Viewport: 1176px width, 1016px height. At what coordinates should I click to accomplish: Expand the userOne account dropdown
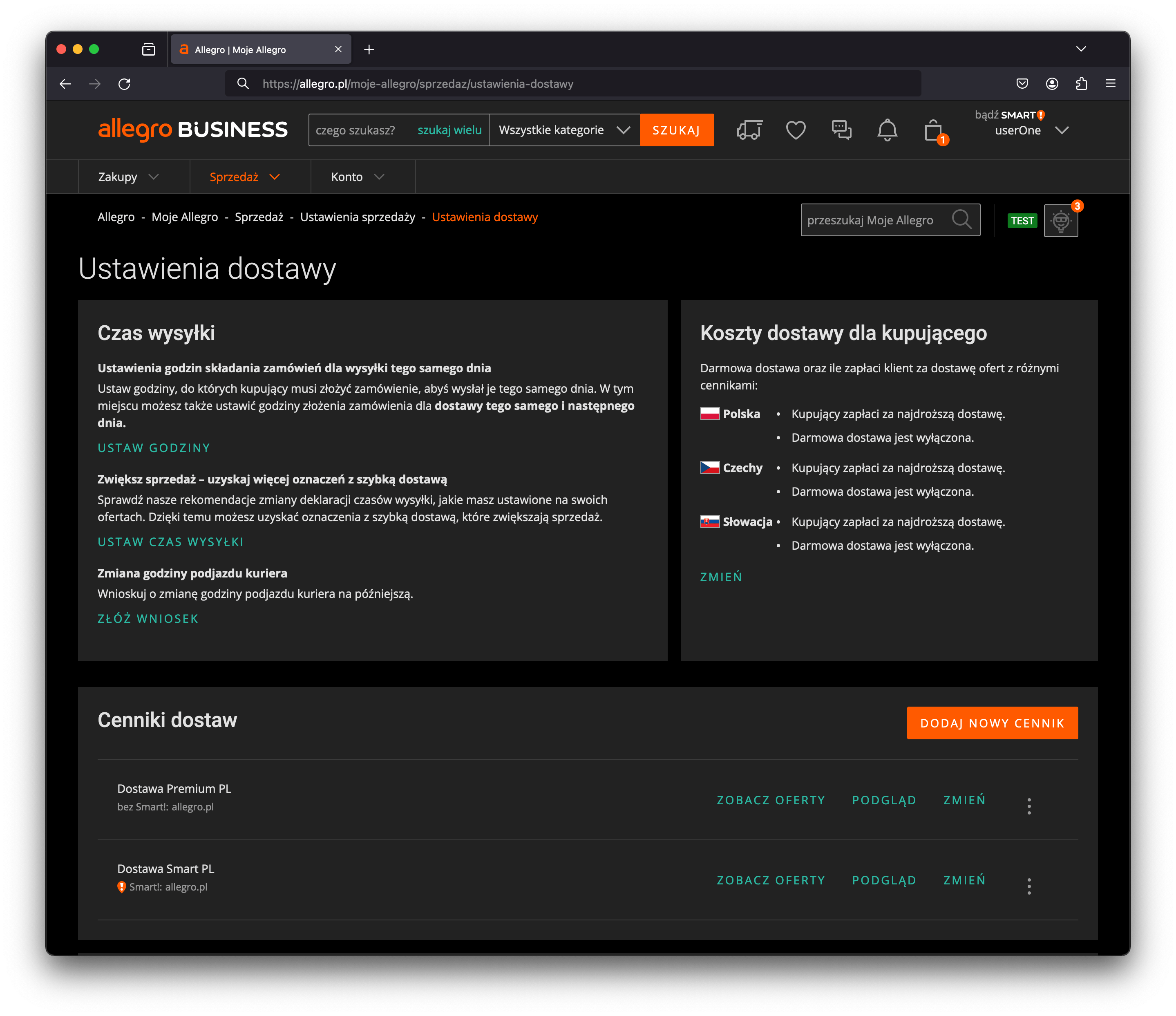[x=1061, y=130]
